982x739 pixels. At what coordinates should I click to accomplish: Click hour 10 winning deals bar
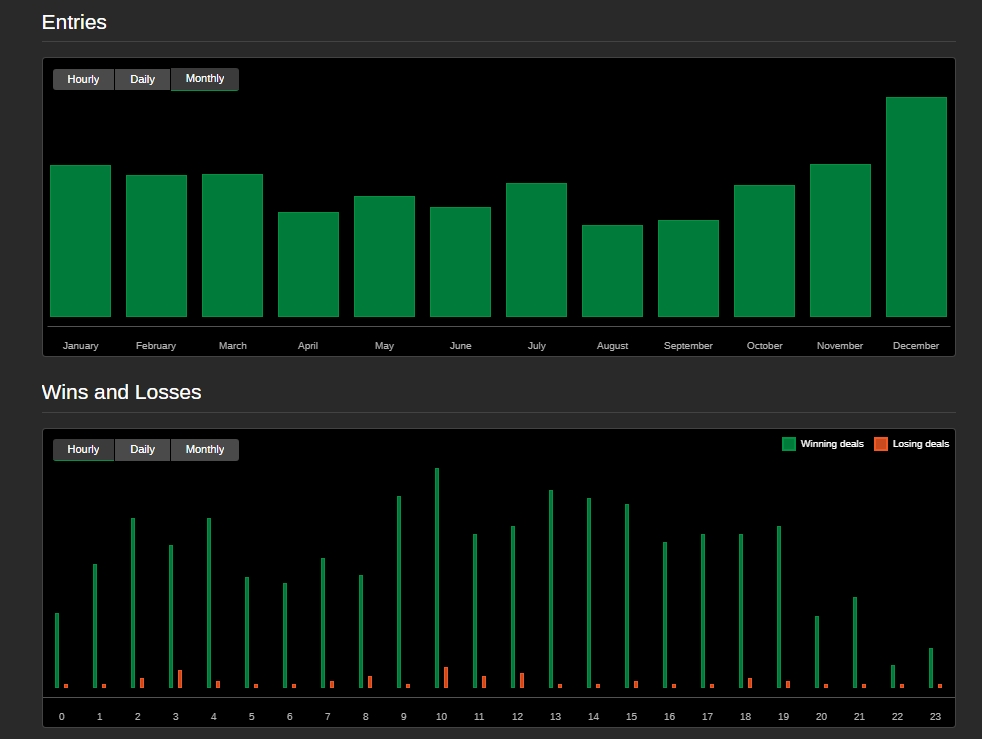click(437, 578)
